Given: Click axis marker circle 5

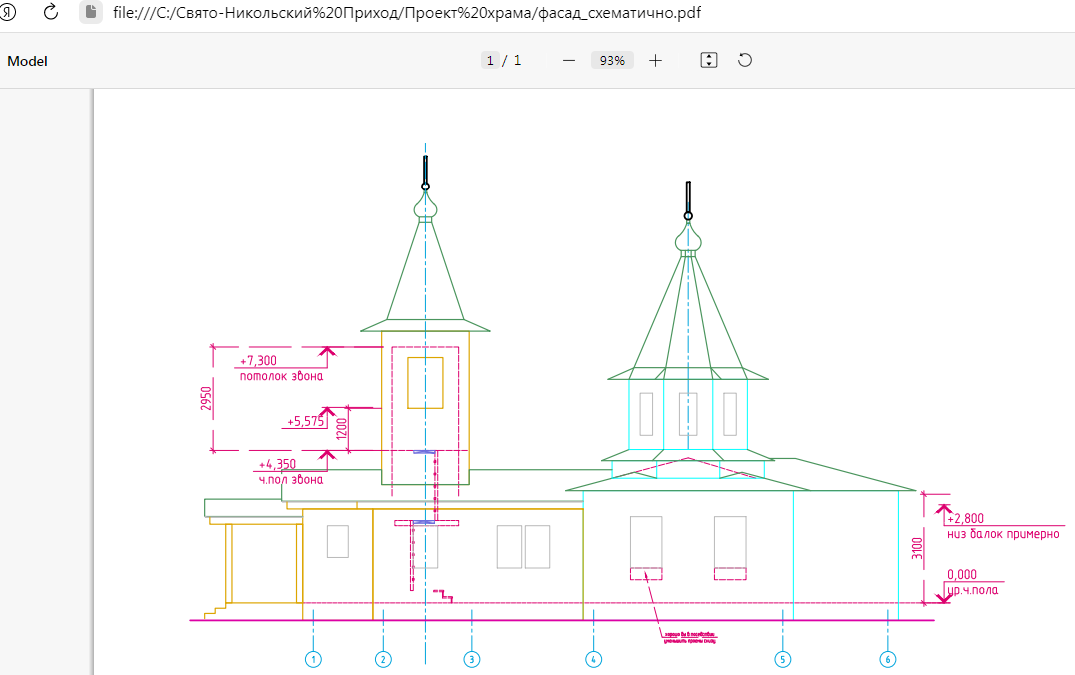Looking at the screenshot, I should [783, 660].
